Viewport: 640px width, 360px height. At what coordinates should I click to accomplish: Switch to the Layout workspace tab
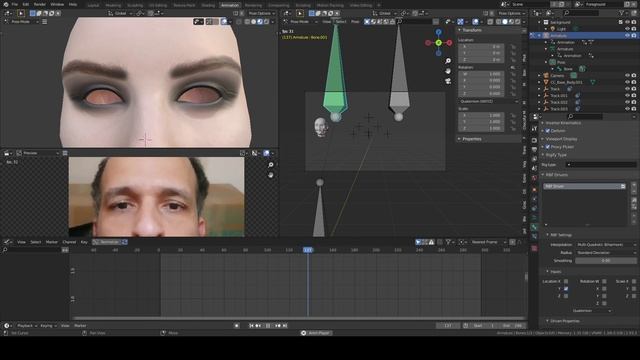[x=93, y=5]
